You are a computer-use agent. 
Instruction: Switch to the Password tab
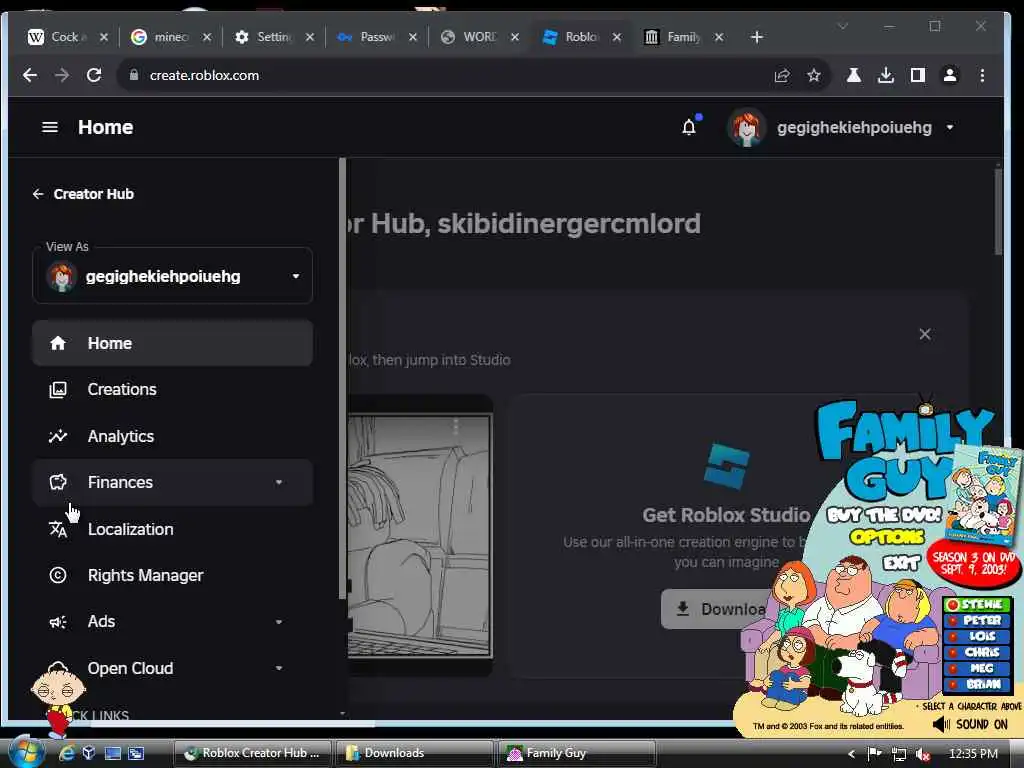click(x=374, y=37)
